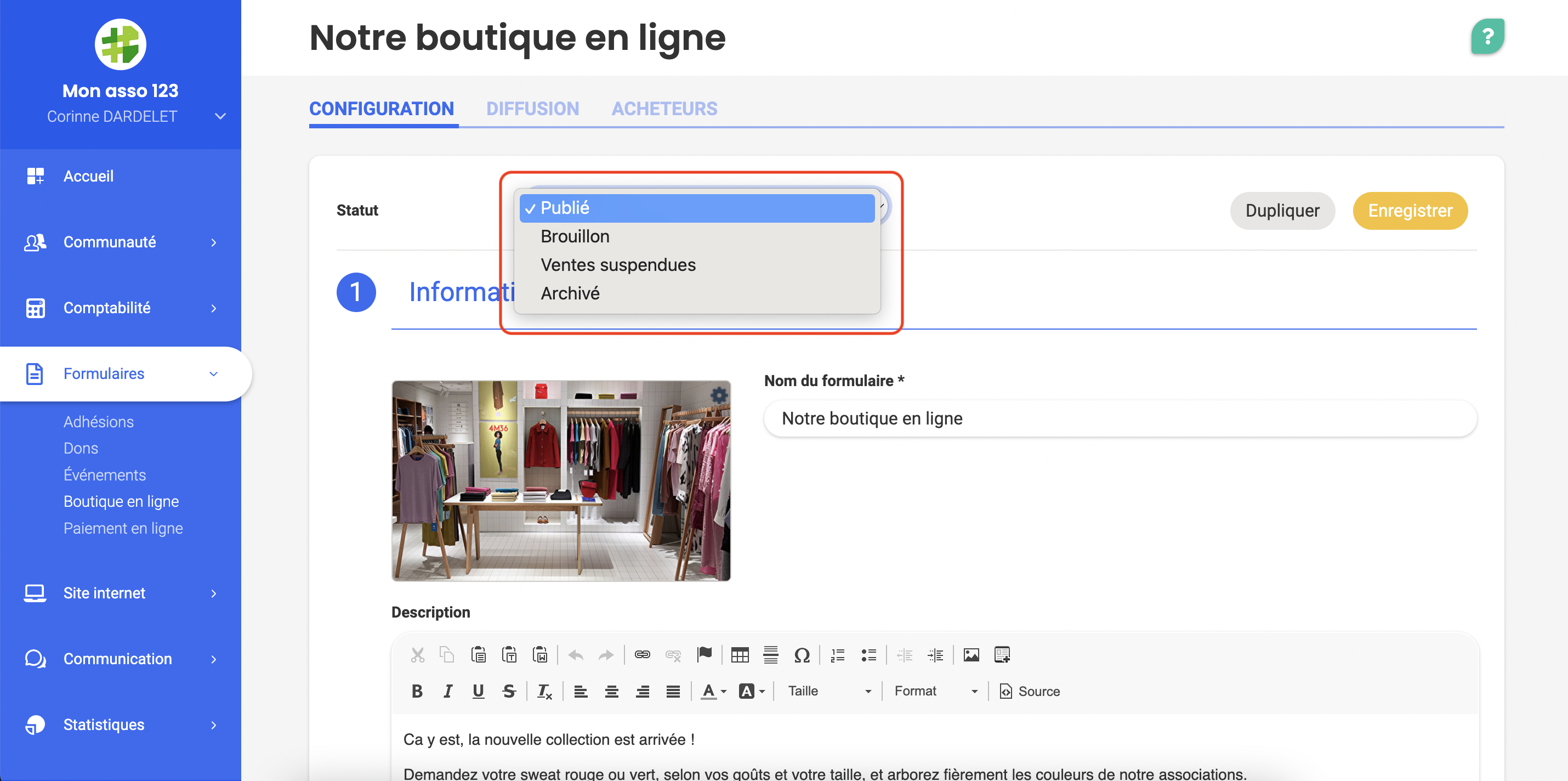Screen dimensions: 1568x781
Task: Click the Paste clipboard icon
Action: pos(479,655)
